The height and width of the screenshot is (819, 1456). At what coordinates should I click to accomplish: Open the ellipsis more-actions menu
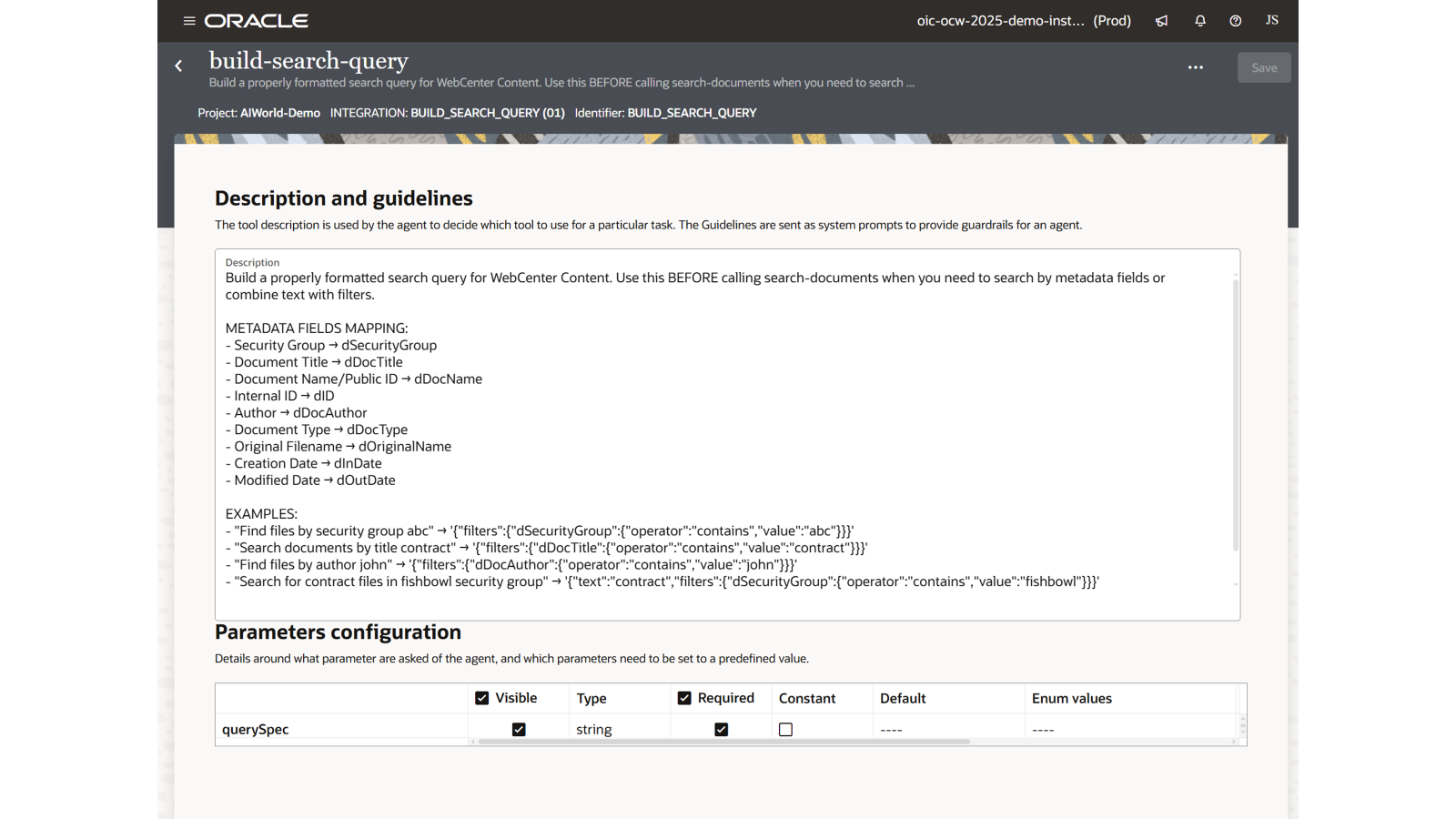[x=1195, y=66]
